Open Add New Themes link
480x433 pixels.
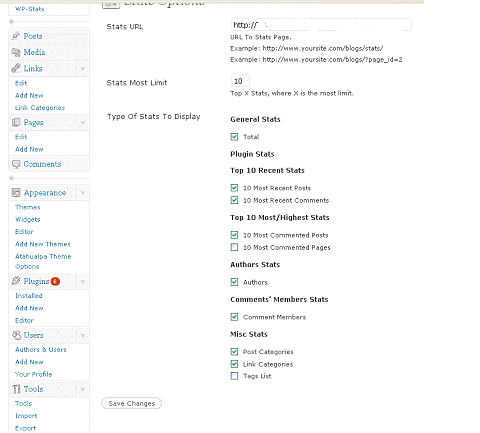(43, 244)
